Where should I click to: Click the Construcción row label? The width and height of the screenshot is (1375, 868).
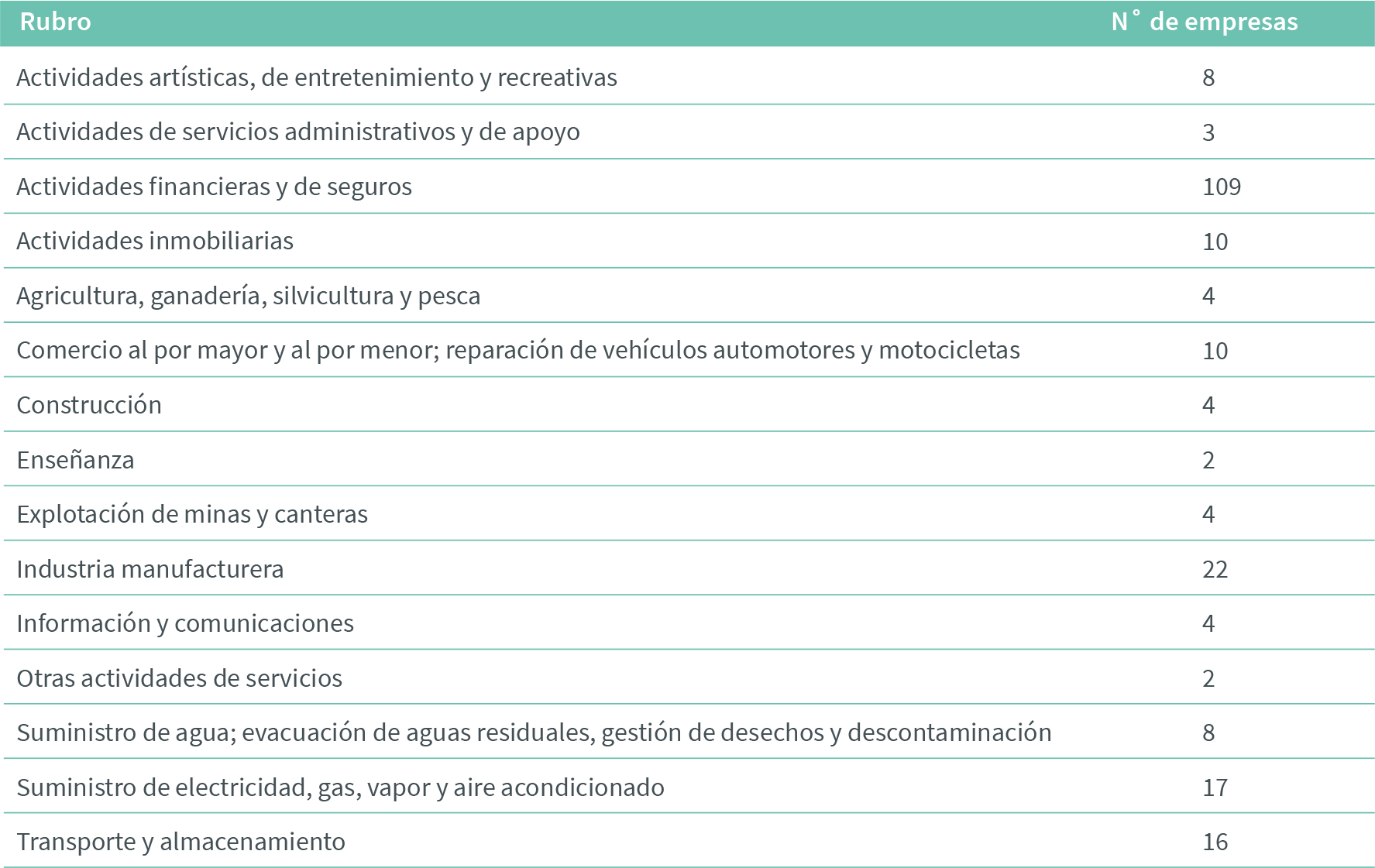(x=89, y=406)
